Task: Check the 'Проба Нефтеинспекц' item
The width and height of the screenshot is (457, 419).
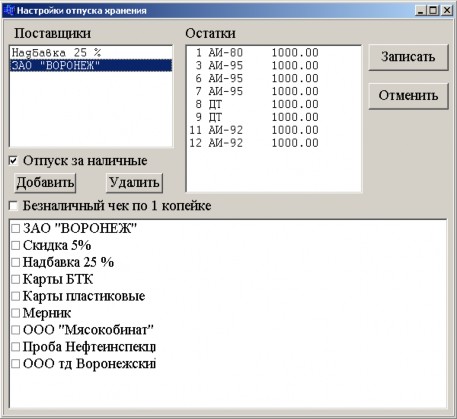Action: (x=16, y=347)
